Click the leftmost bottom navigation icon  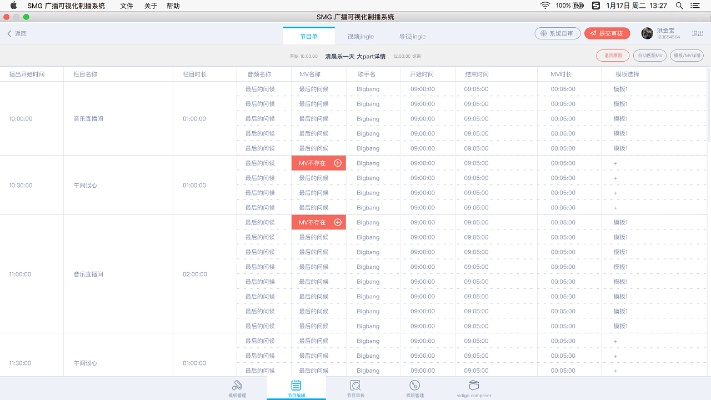[237, 386]
